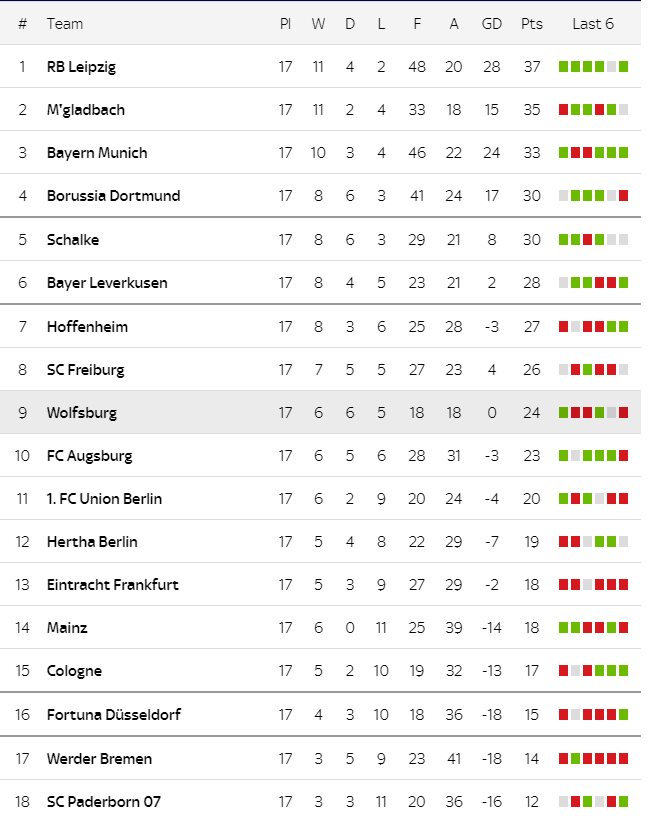Open 1. FC Union Berlin link
This screenshot has height=831, width=657.
[104, 499]
